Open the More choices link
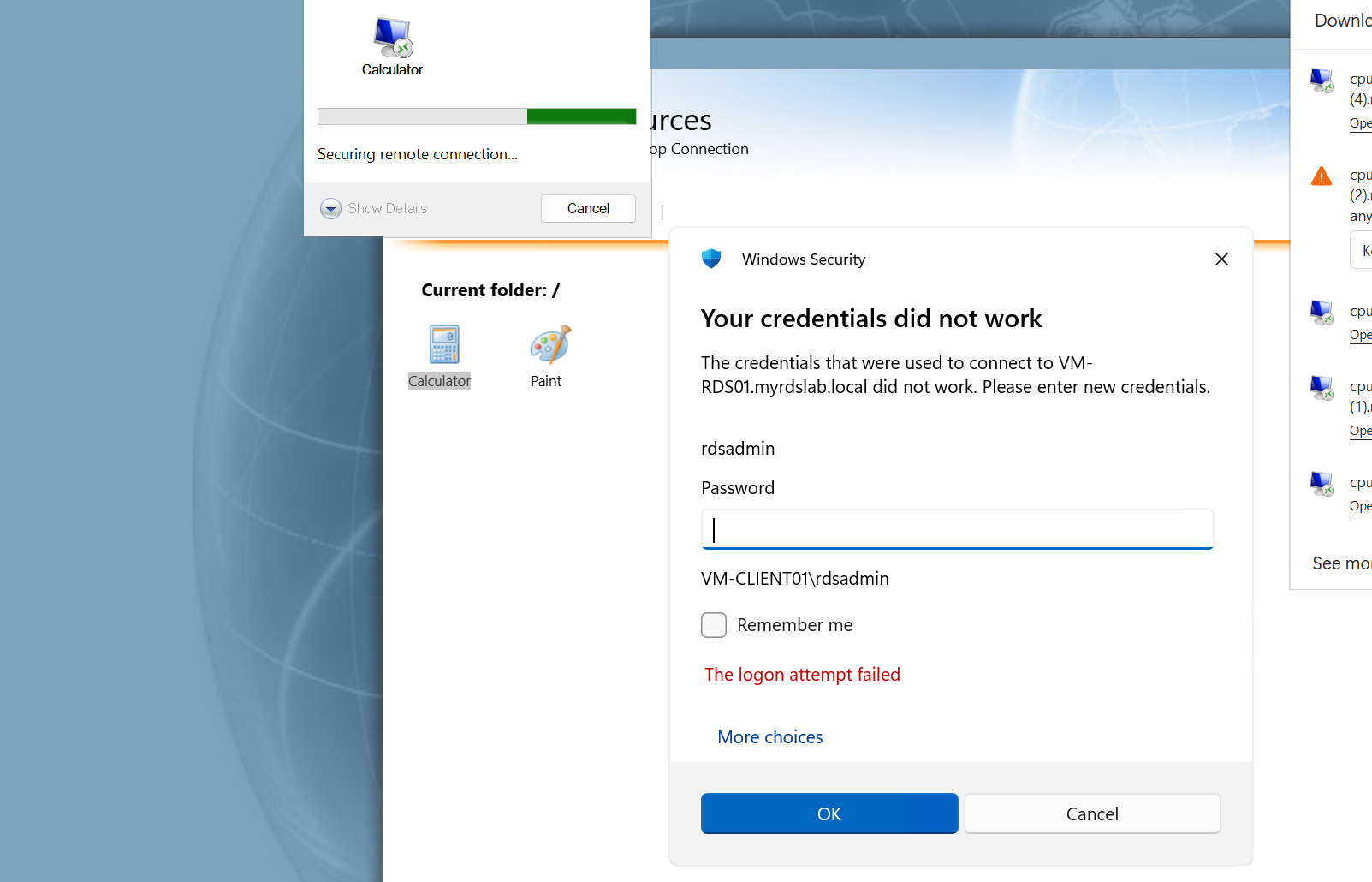The image size is (1372, 882). coord(770,737)
